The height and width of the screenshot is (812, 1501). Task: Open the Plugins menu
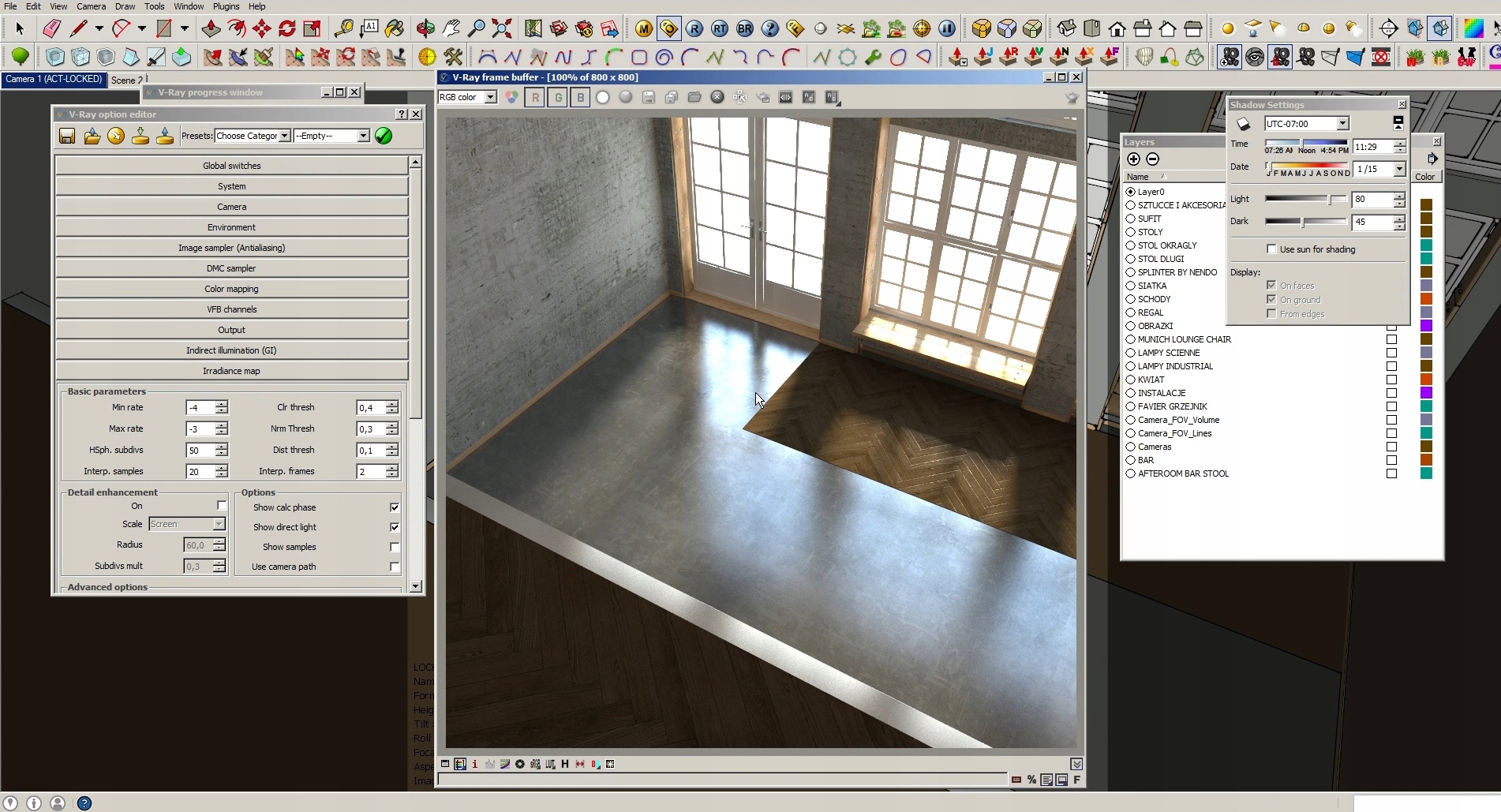tap(226, 6)
